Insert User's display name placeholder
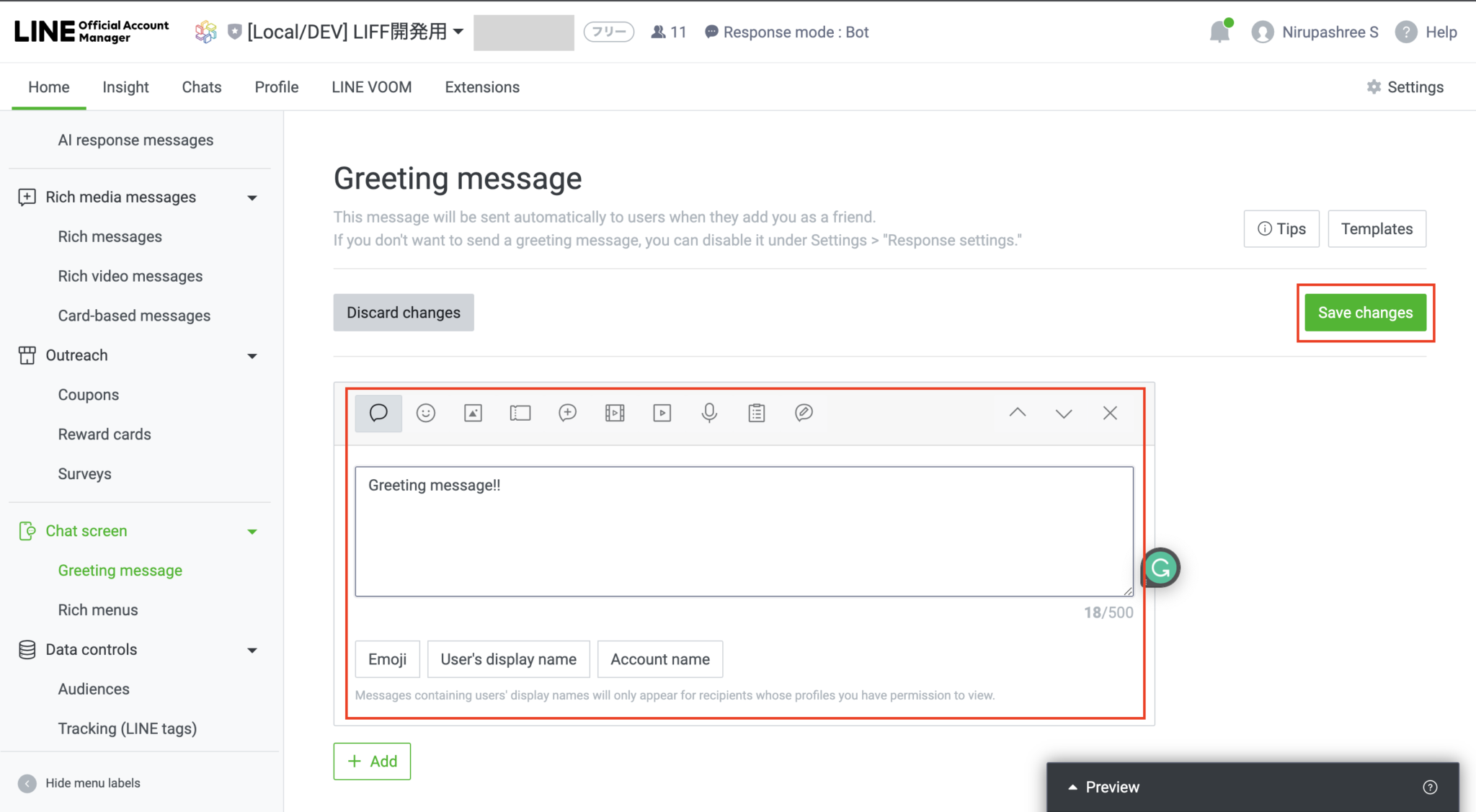Viewport: 1476px width, 812px height. pos(509,659)
